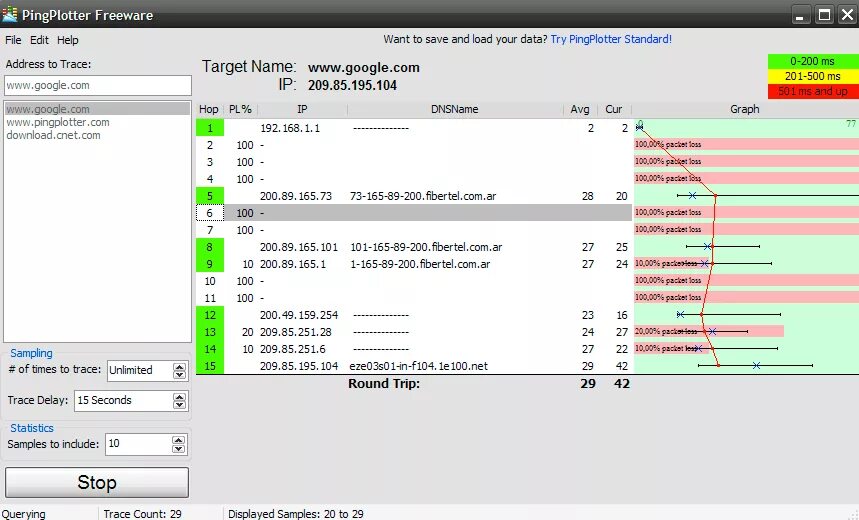Screen dimensions: 859x520
Task: Click the Hop column header
Action: [x=209, y=109]
